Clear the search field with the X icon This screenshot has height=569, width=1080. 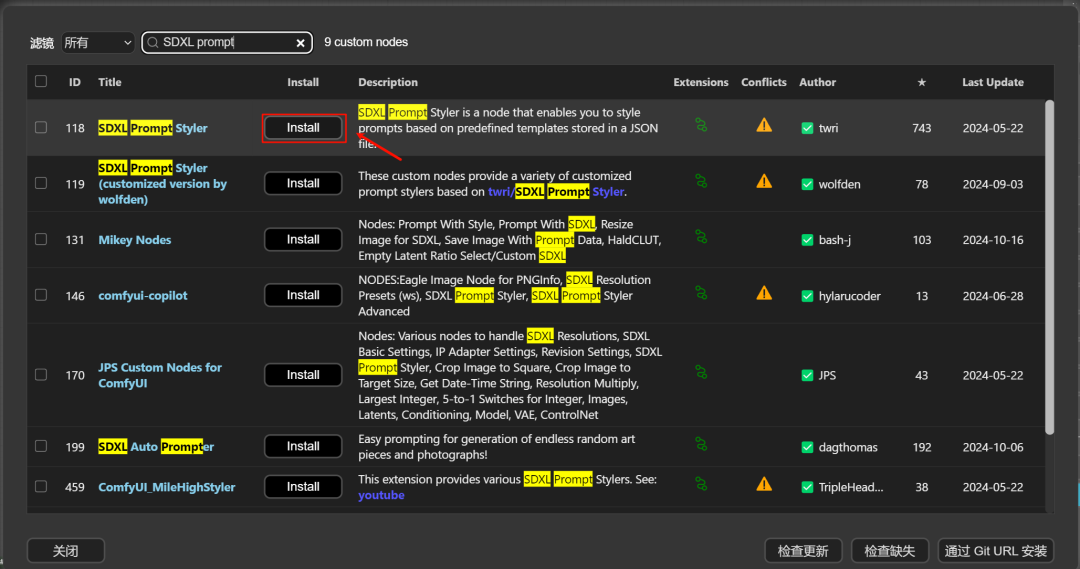click(x=300, y=43)
